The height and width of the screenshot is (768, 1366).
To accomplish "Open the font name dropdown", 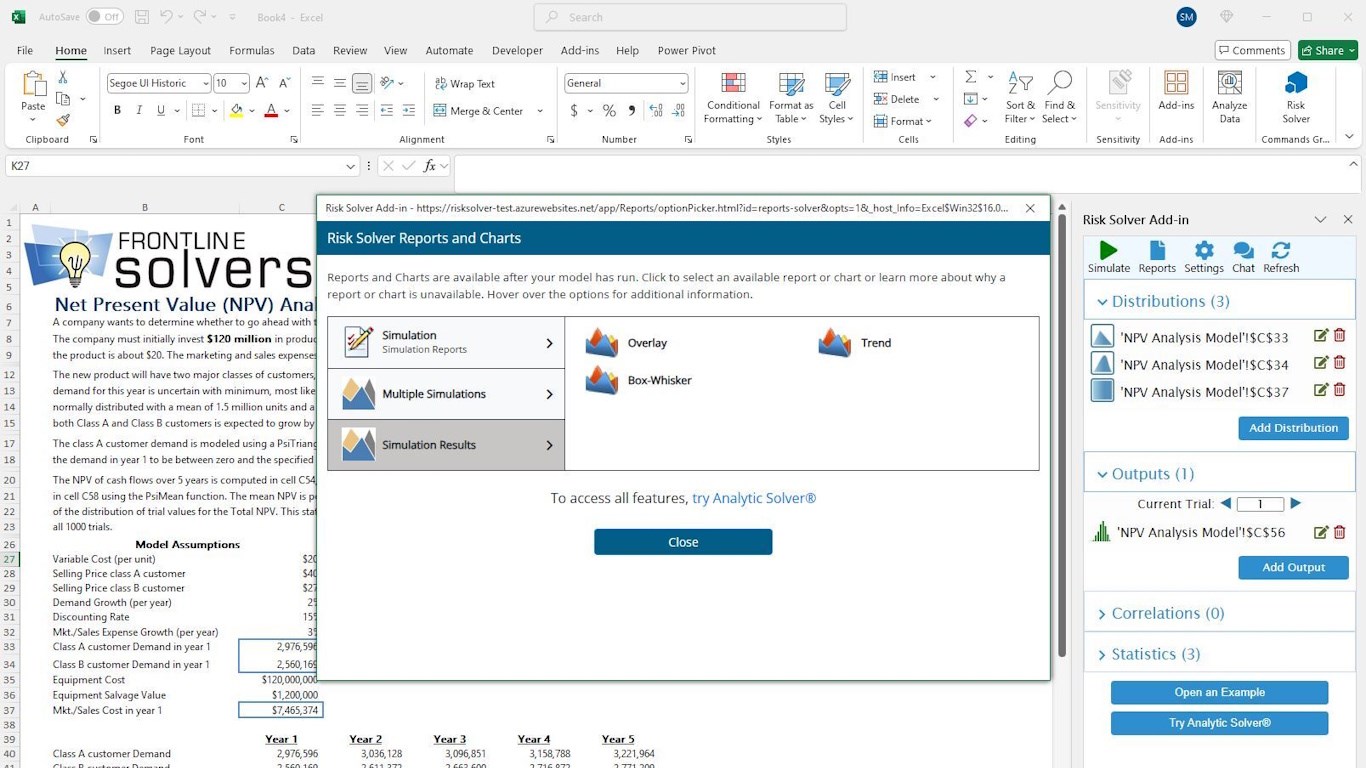I will click(206, 84).
